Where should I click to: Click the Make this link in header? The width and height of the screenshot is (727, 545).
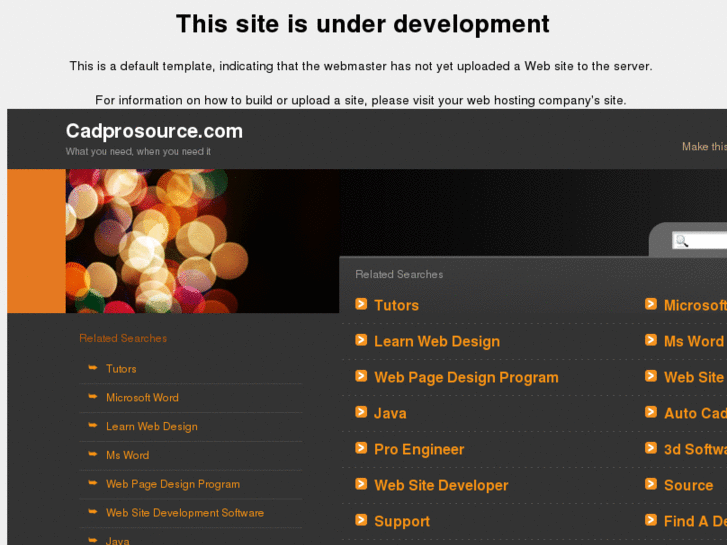pyautogui.click(x=704, y=147)
